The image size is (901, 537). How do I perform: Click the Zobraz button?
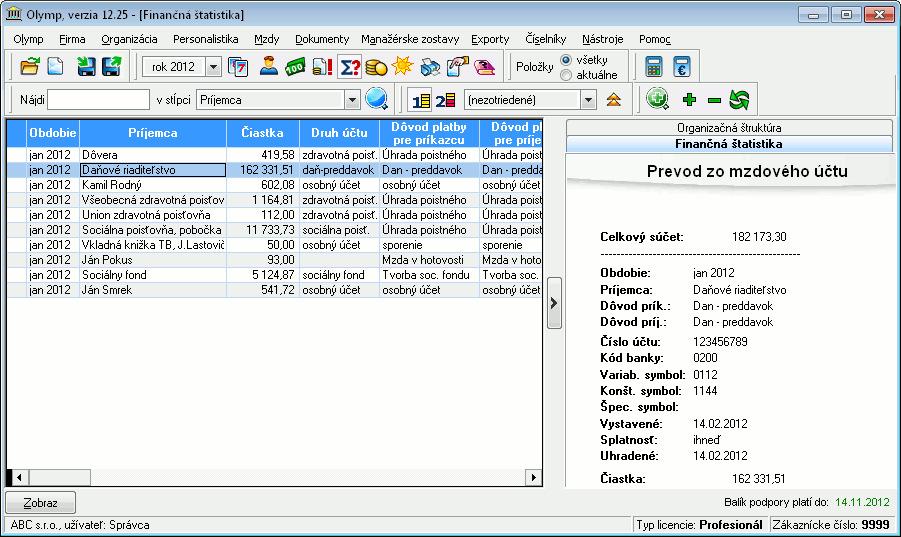pyautogui.click(x=40, y=503)
